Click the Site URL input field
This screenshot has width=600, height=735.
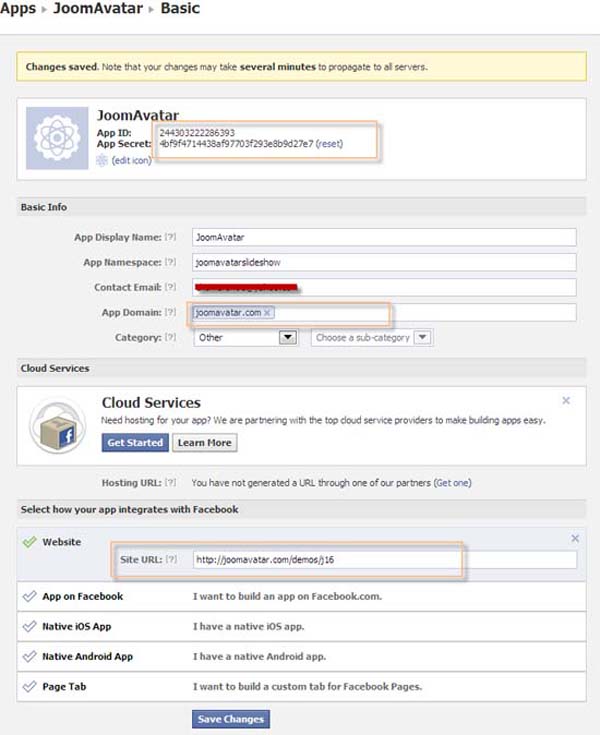click(385, 560)
